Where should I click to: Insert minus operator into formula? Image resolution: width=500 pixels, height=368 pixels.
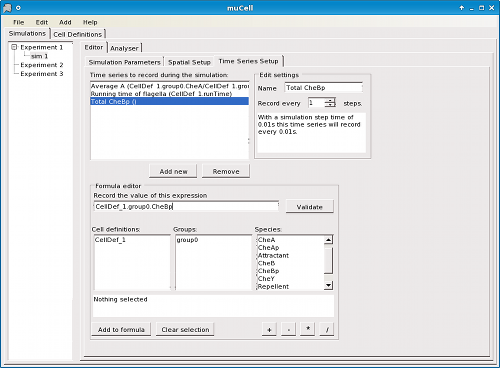[x=288, y=329]
